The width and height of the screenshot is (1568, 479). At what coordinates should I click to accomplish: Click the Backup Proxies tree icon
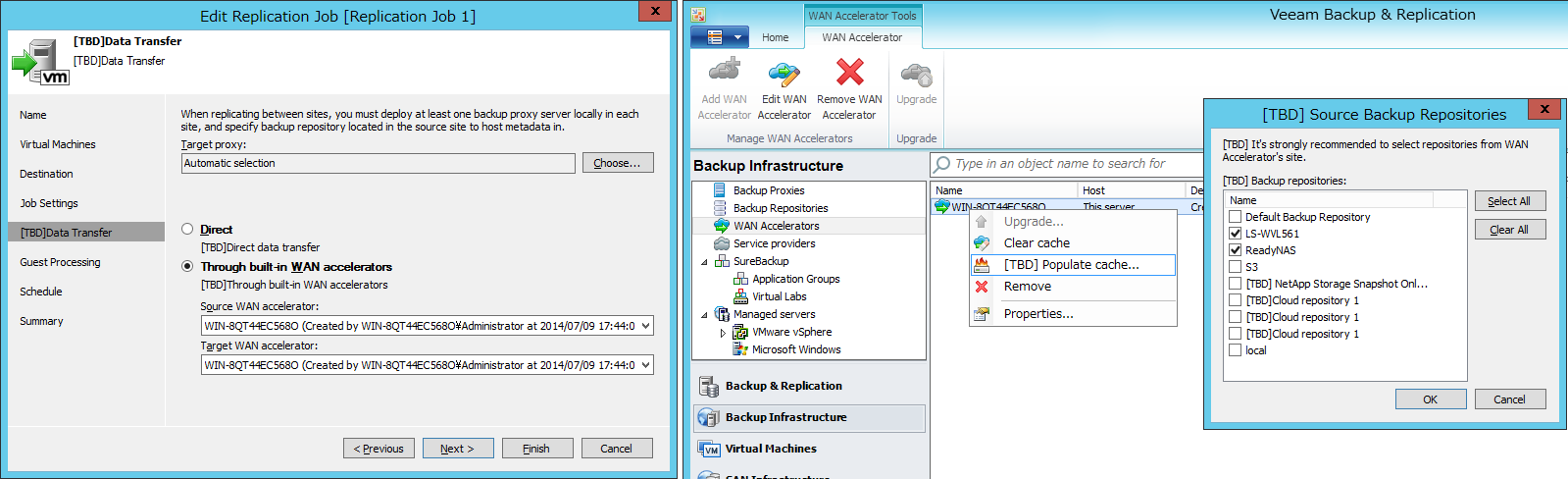click(722, 190)
